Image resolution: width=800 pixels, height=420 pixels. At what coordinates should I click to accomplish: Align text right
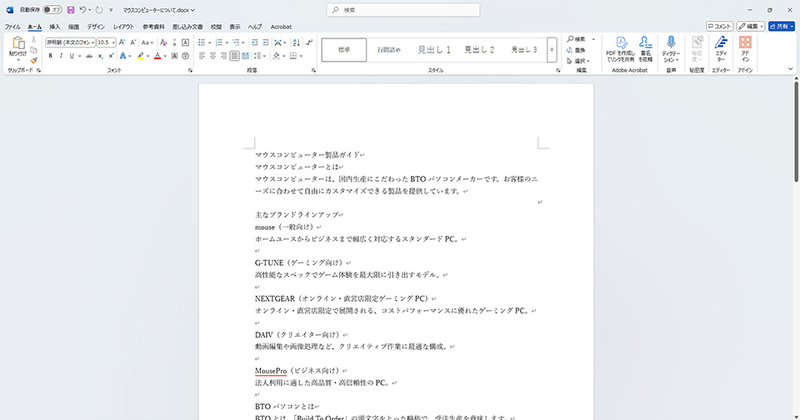click(x=223, y=56)
